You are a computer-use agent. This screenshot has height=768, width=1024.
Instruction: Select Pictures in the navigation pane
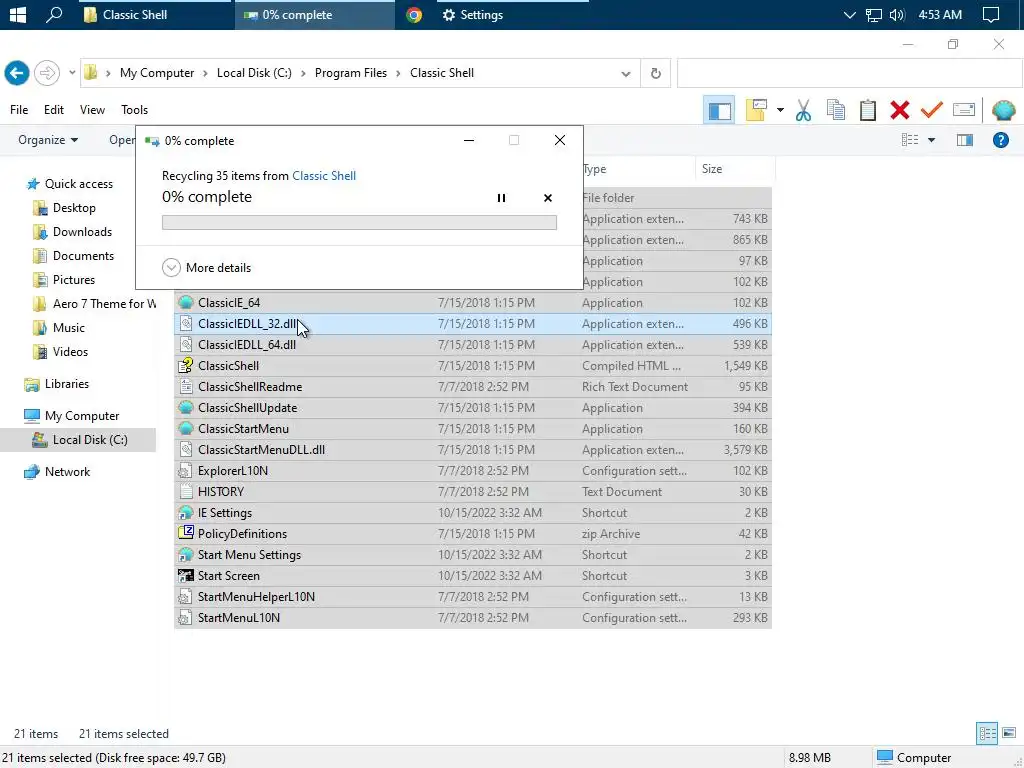click(73, 280)
